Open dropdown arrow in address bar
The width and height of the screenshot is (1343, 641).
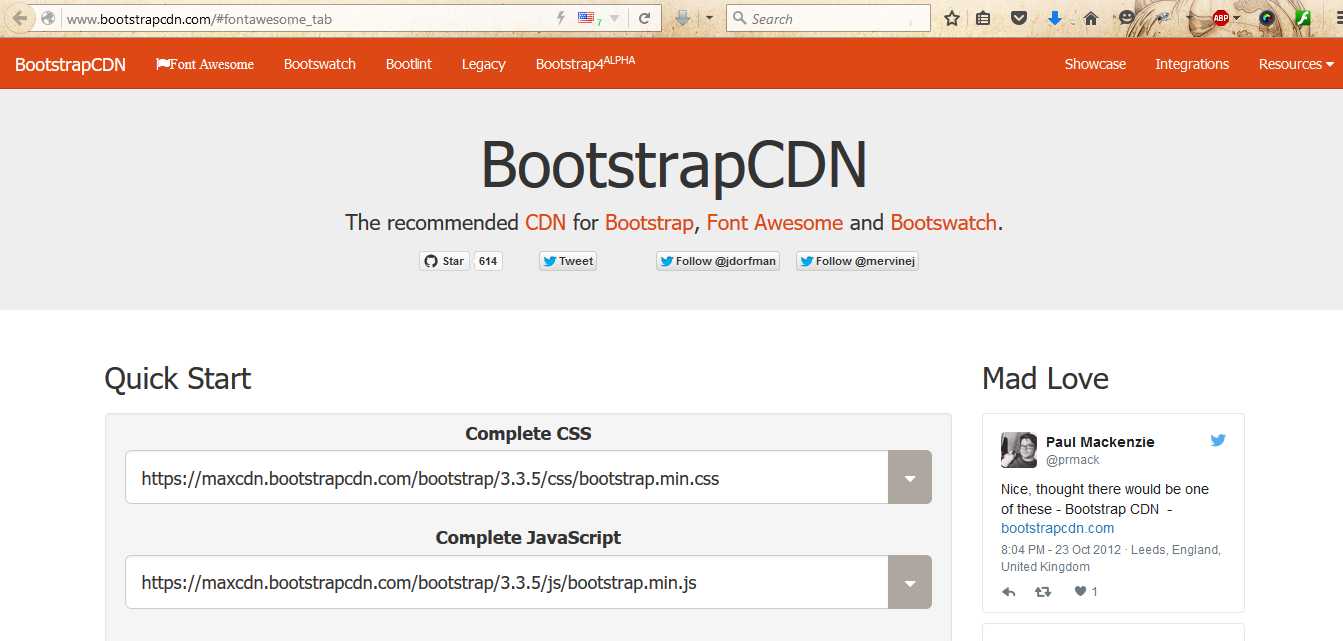[x=614, y=18]
